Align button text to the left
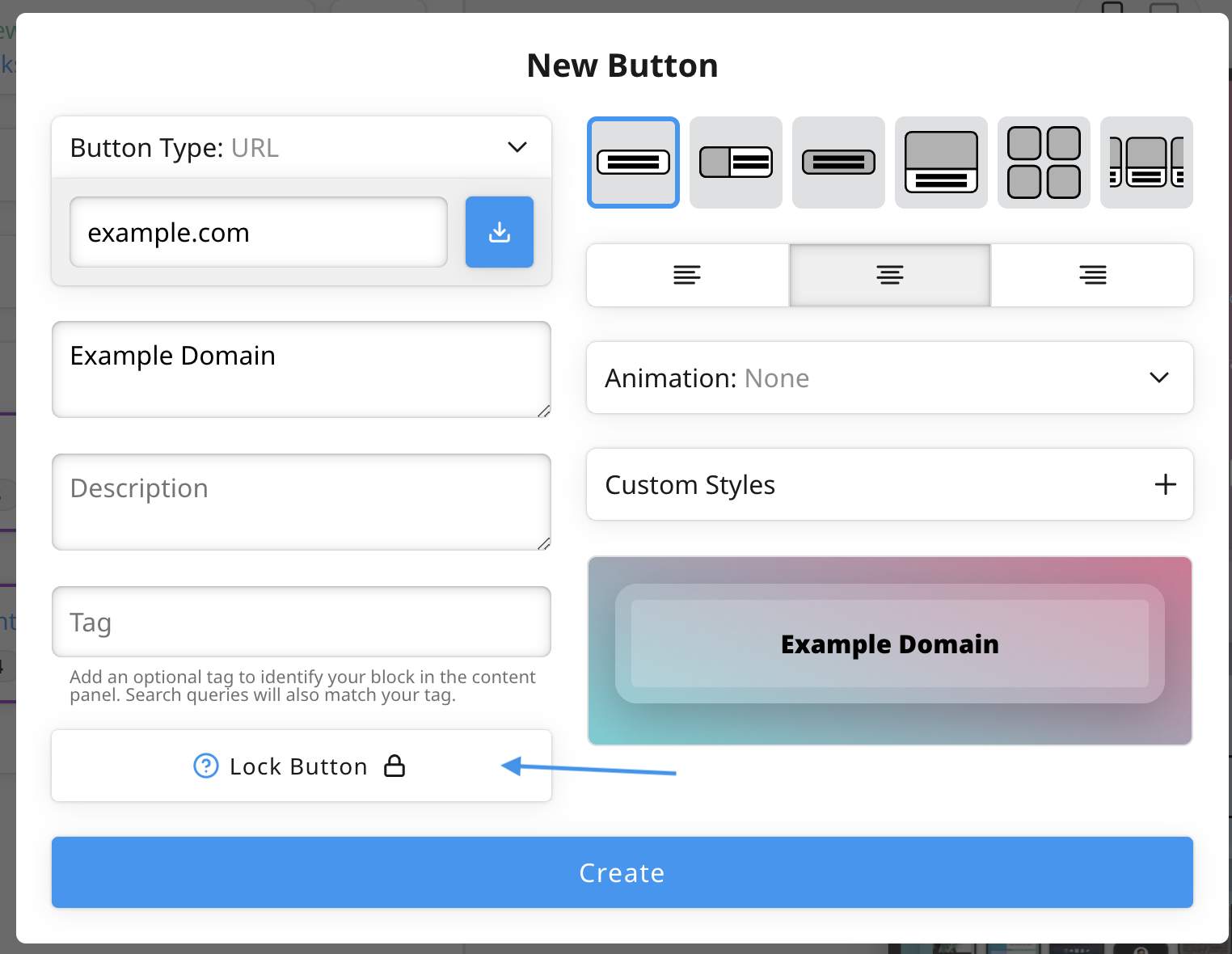This screenshot has height=954, width=1232. (687, 275)
